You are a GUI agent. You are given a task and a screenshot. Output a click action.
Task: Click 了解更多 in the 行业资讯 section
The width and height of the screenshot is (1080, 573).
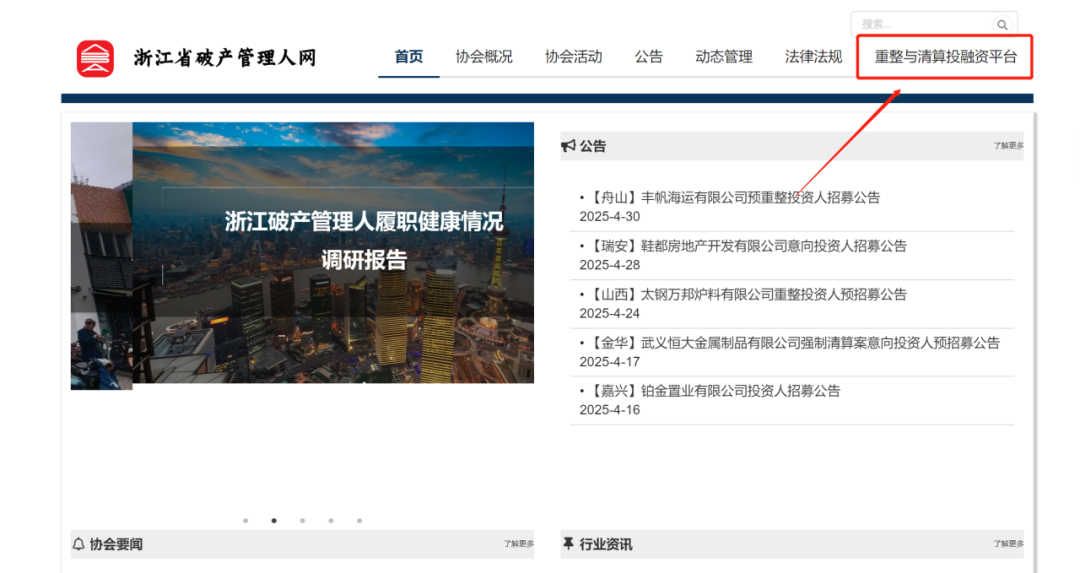[1008, 543]
